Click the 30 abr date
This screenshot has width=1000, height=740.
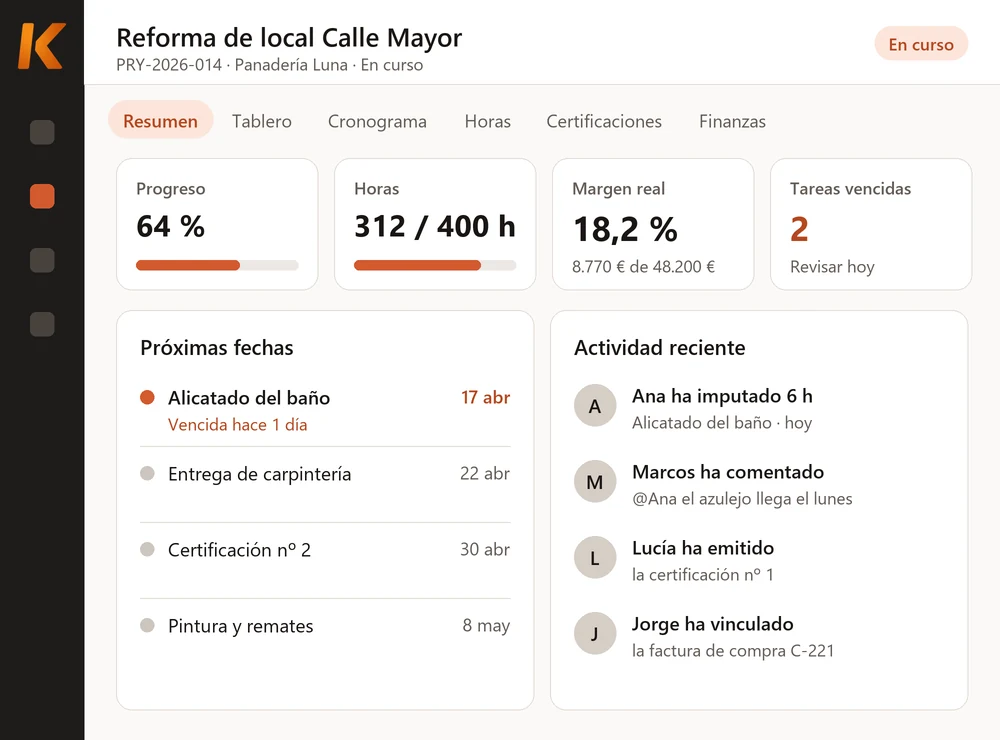[x=485, y=549]
